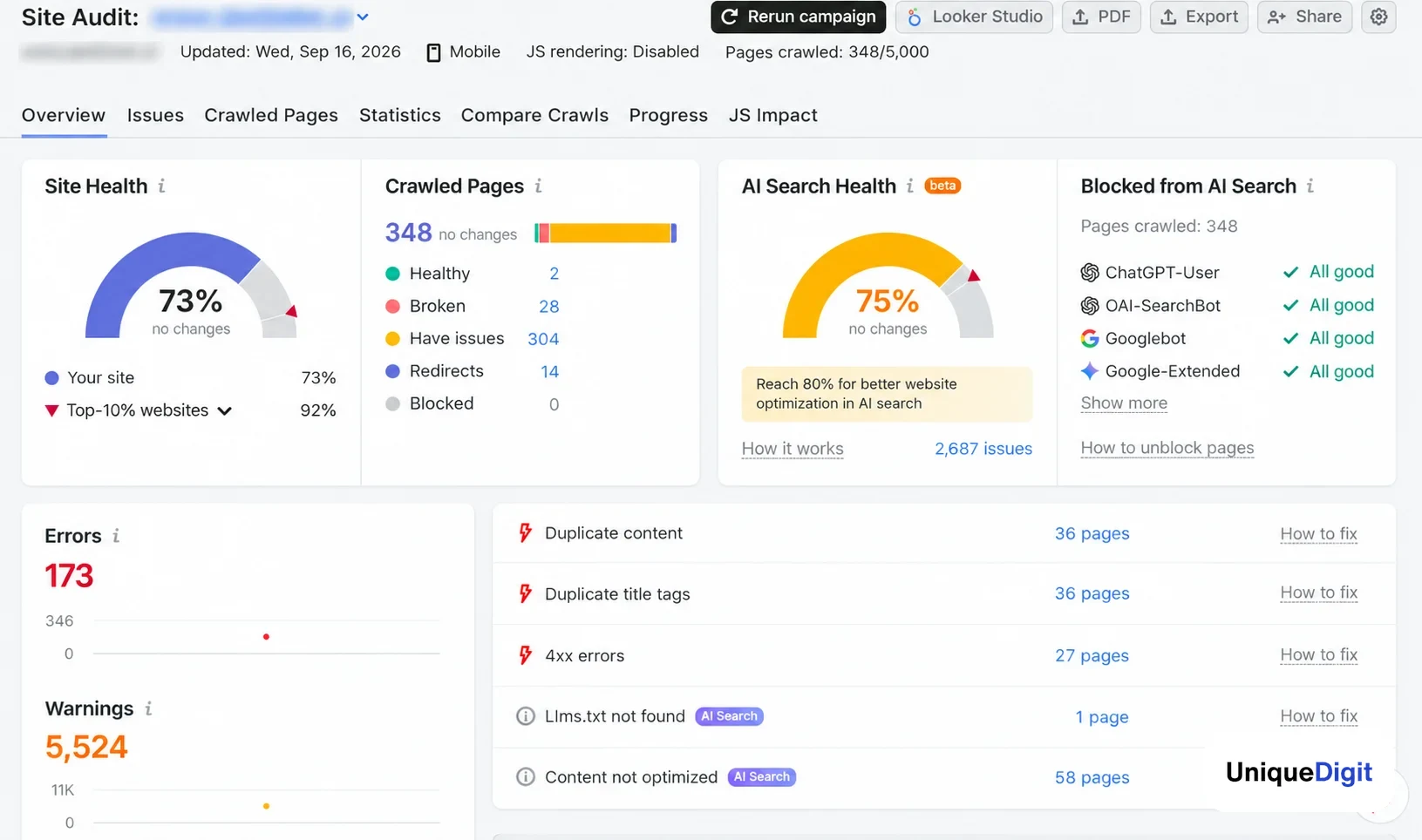Click the Errors count 173

tap(69, 576)
